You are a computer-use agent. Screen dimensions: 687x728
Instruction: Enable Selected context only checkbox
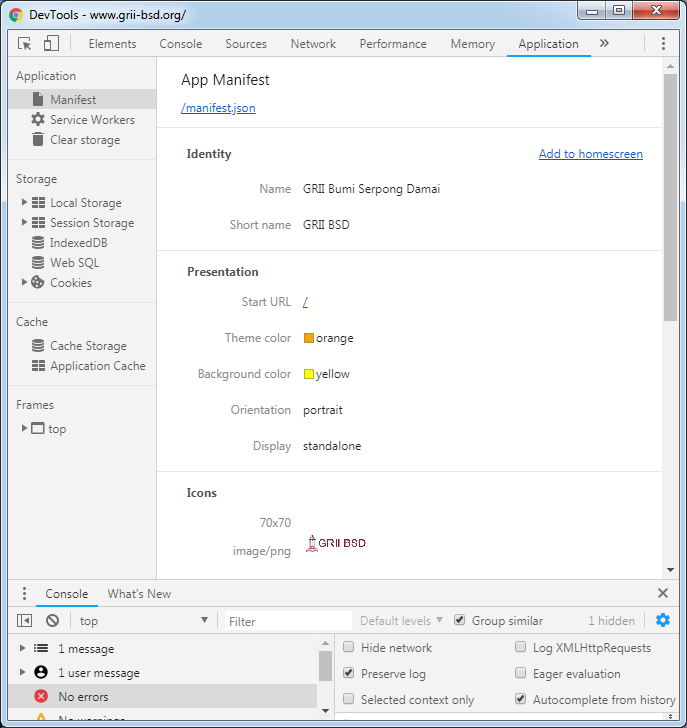pos(349,699)
